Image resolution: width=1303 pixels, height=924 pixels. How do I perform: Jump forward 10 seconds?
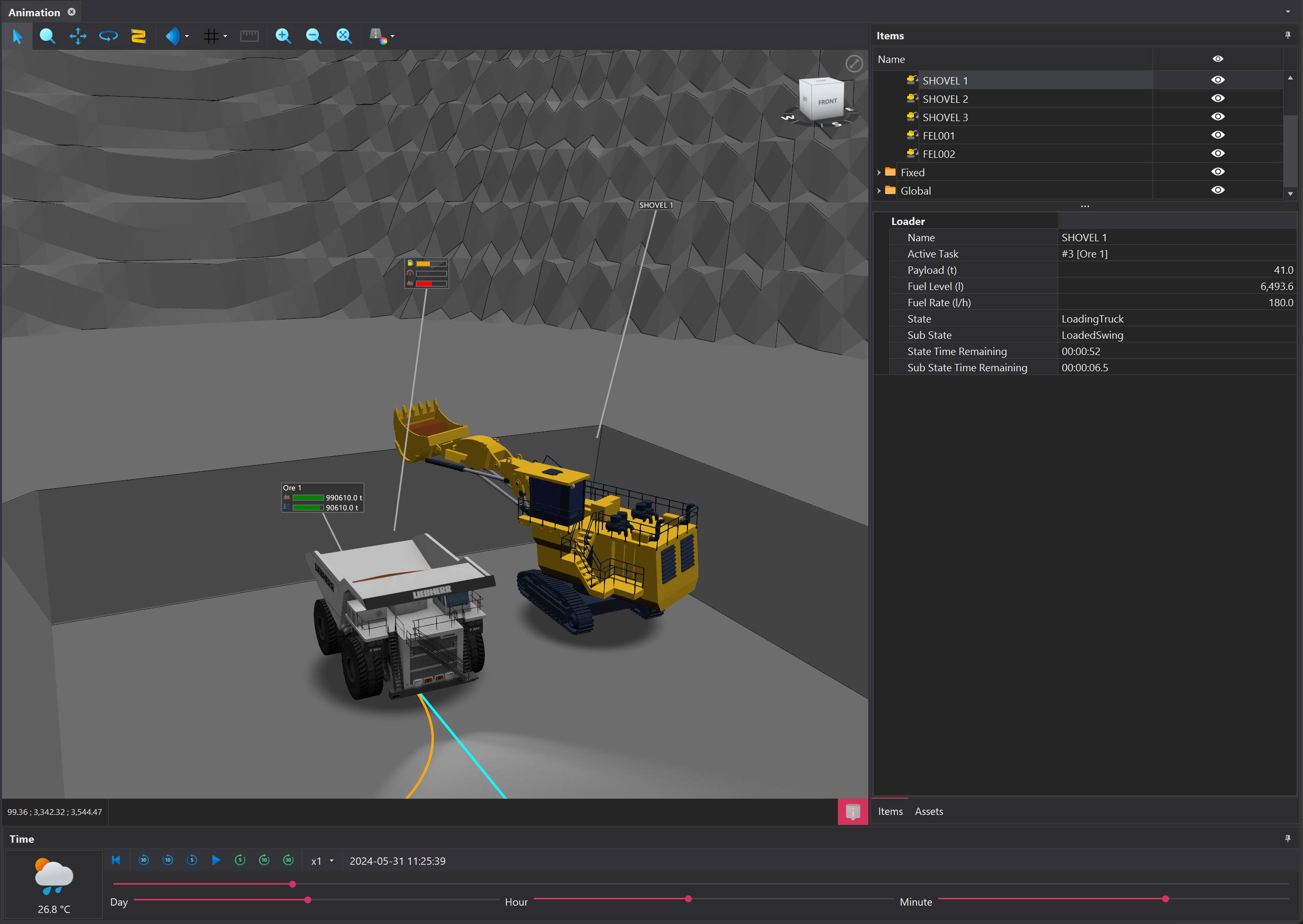pos(264,860)
